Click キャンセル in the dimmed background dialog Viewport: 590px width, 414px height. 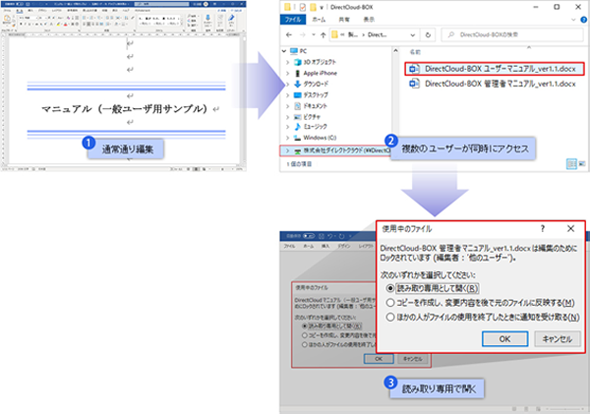[x=413, y=359]
